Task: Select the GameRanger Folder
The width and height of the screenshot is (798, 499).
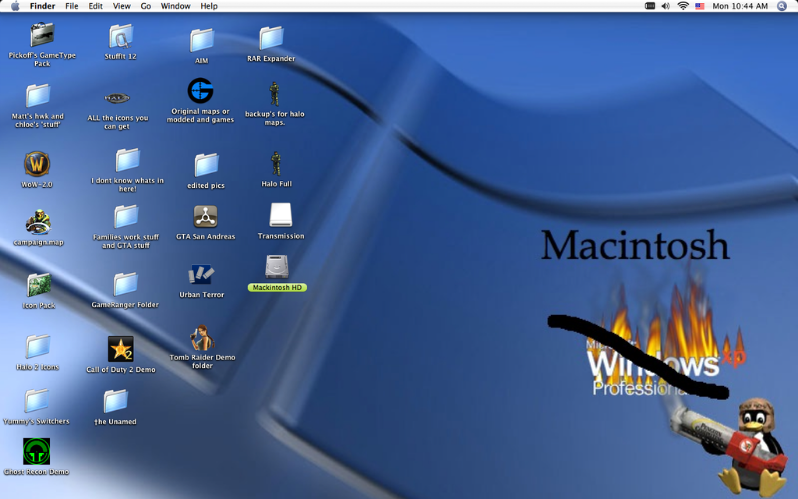Action: (x=125, y=284)
